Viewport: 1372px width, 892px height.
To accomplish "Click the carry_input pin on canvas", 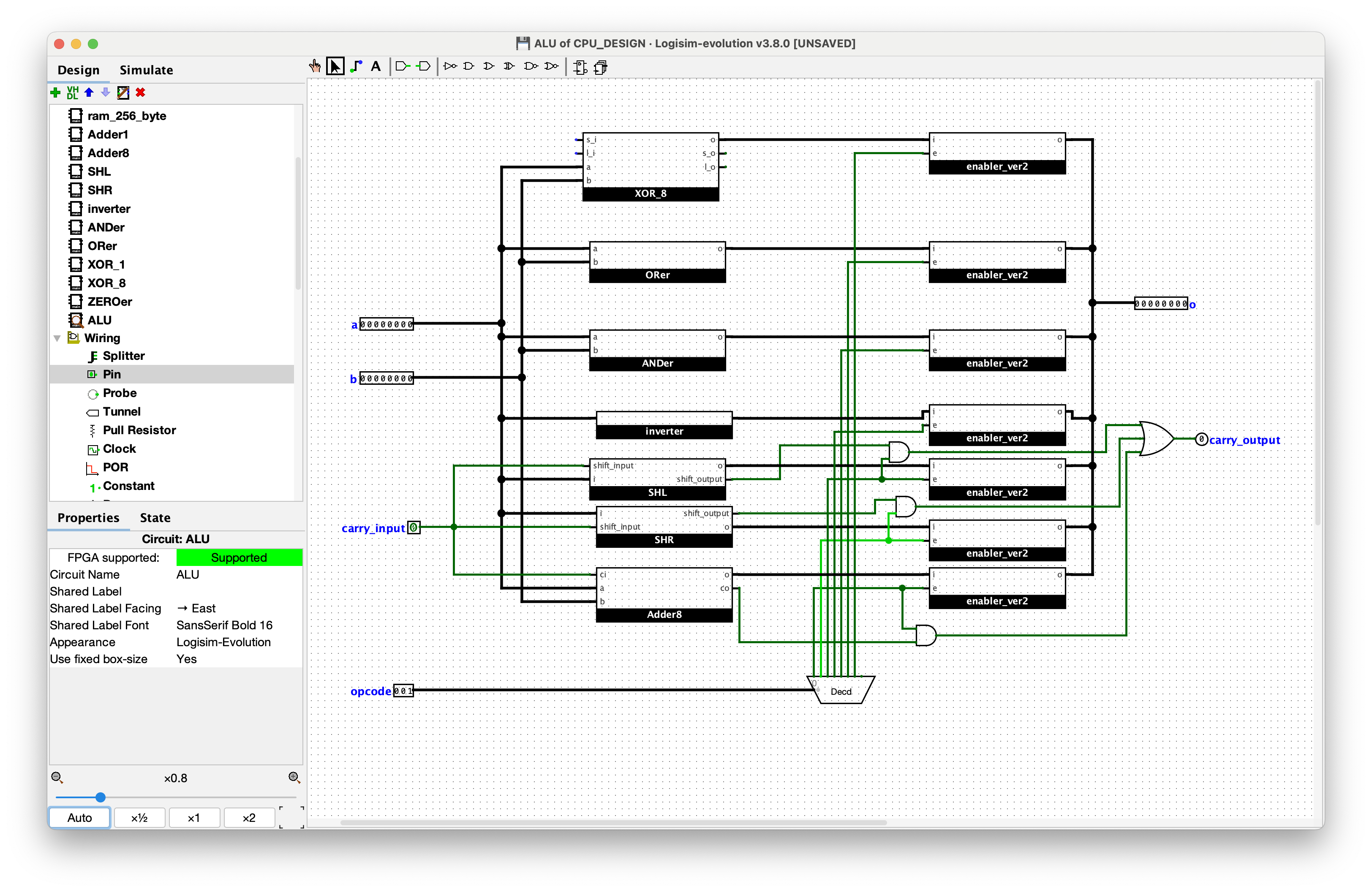I will pos(414,527).
